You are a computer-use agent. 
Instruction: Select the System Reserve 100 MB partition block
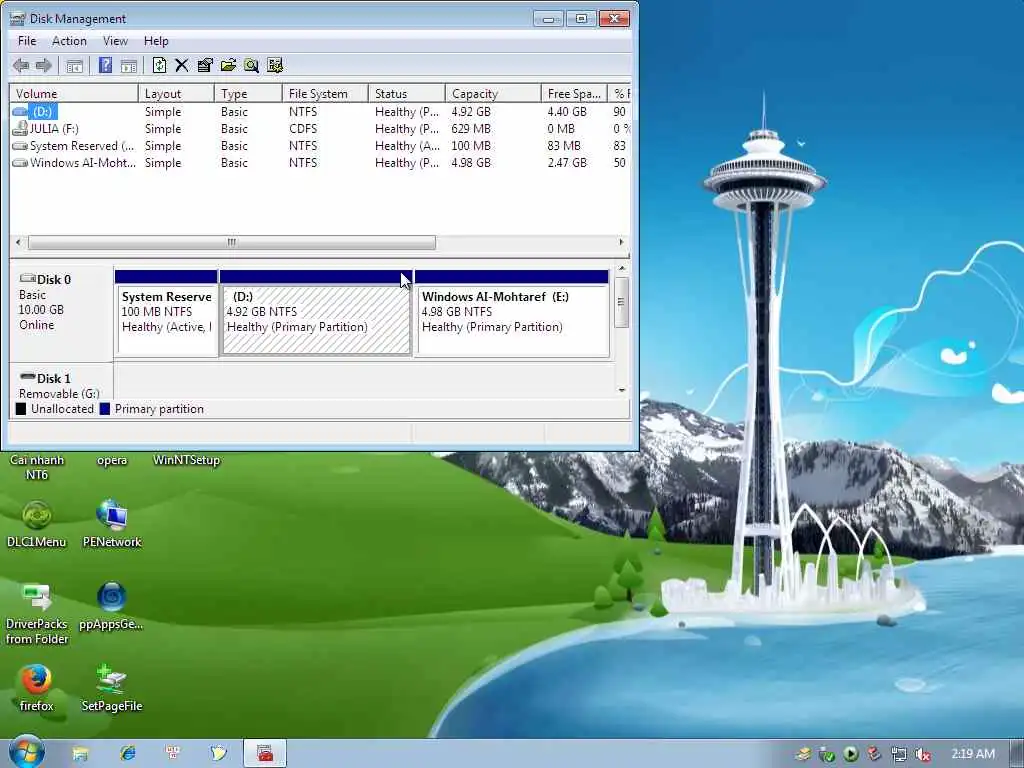166,313
